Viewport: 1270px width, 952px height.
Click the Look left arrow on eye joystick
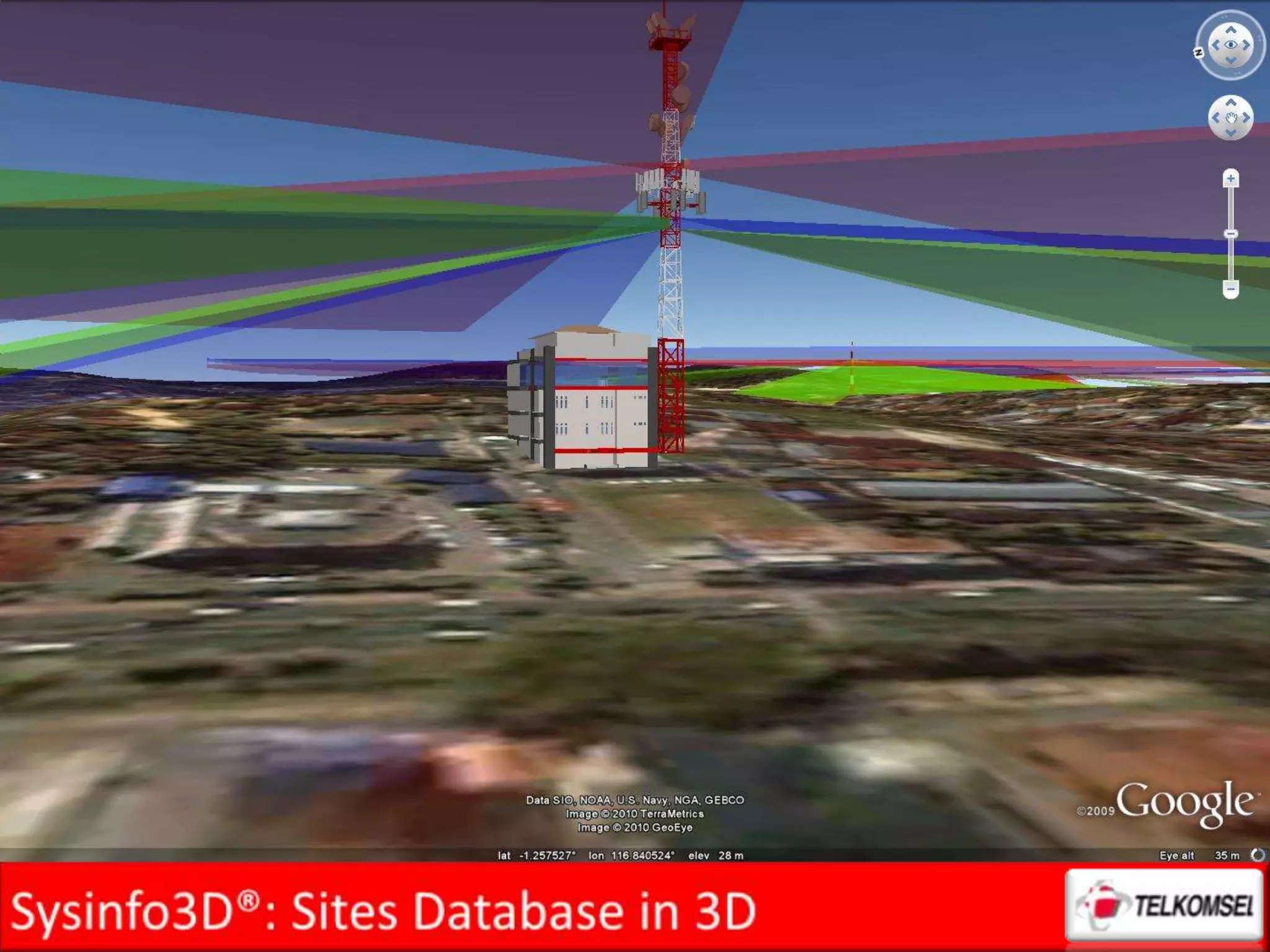[x=1215, y=45]
